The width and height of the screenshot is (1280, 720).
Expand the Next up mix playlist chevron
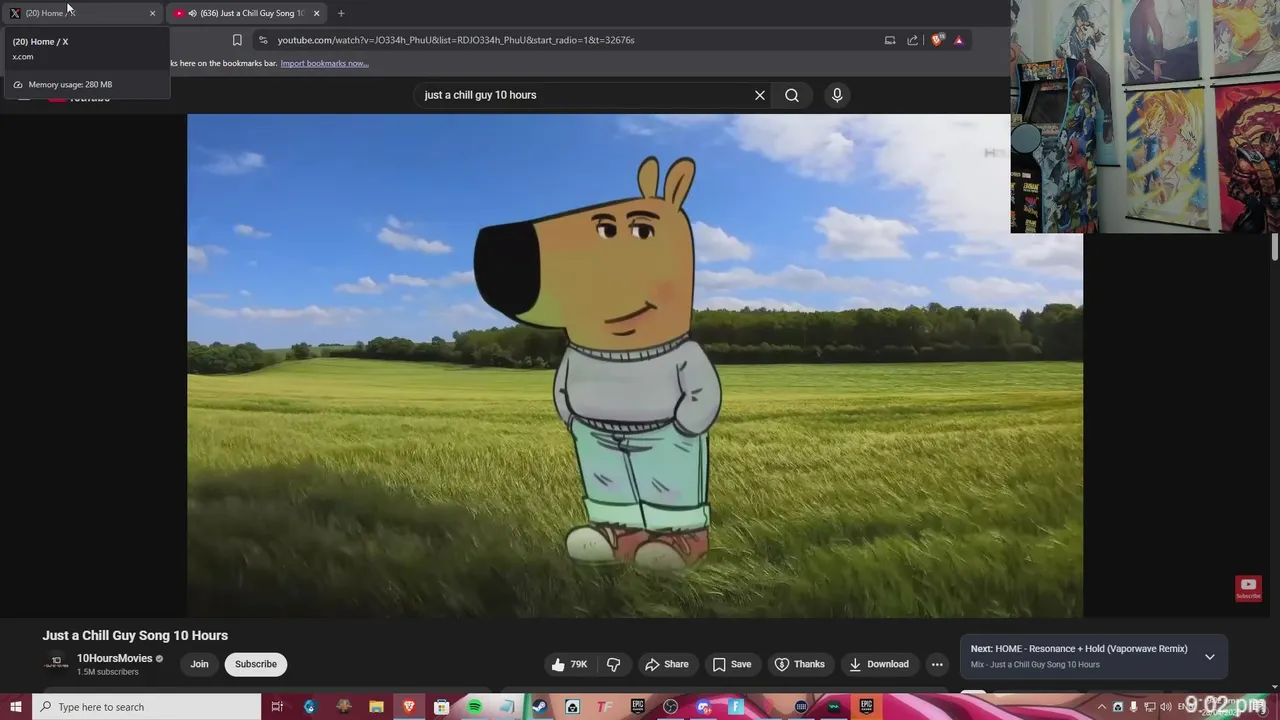coord(1210,657)
